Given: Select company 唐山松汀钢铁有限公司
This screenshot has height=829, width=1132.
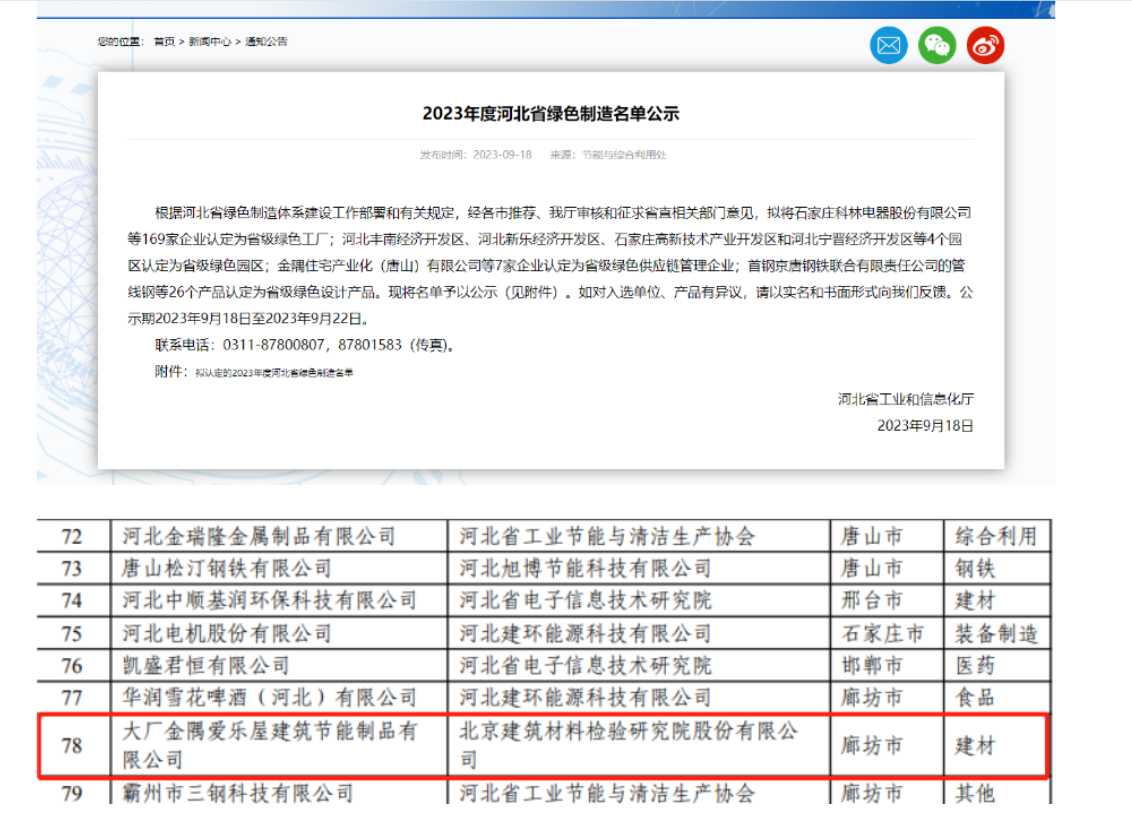Looking at the screenshot, I should 279,569.
